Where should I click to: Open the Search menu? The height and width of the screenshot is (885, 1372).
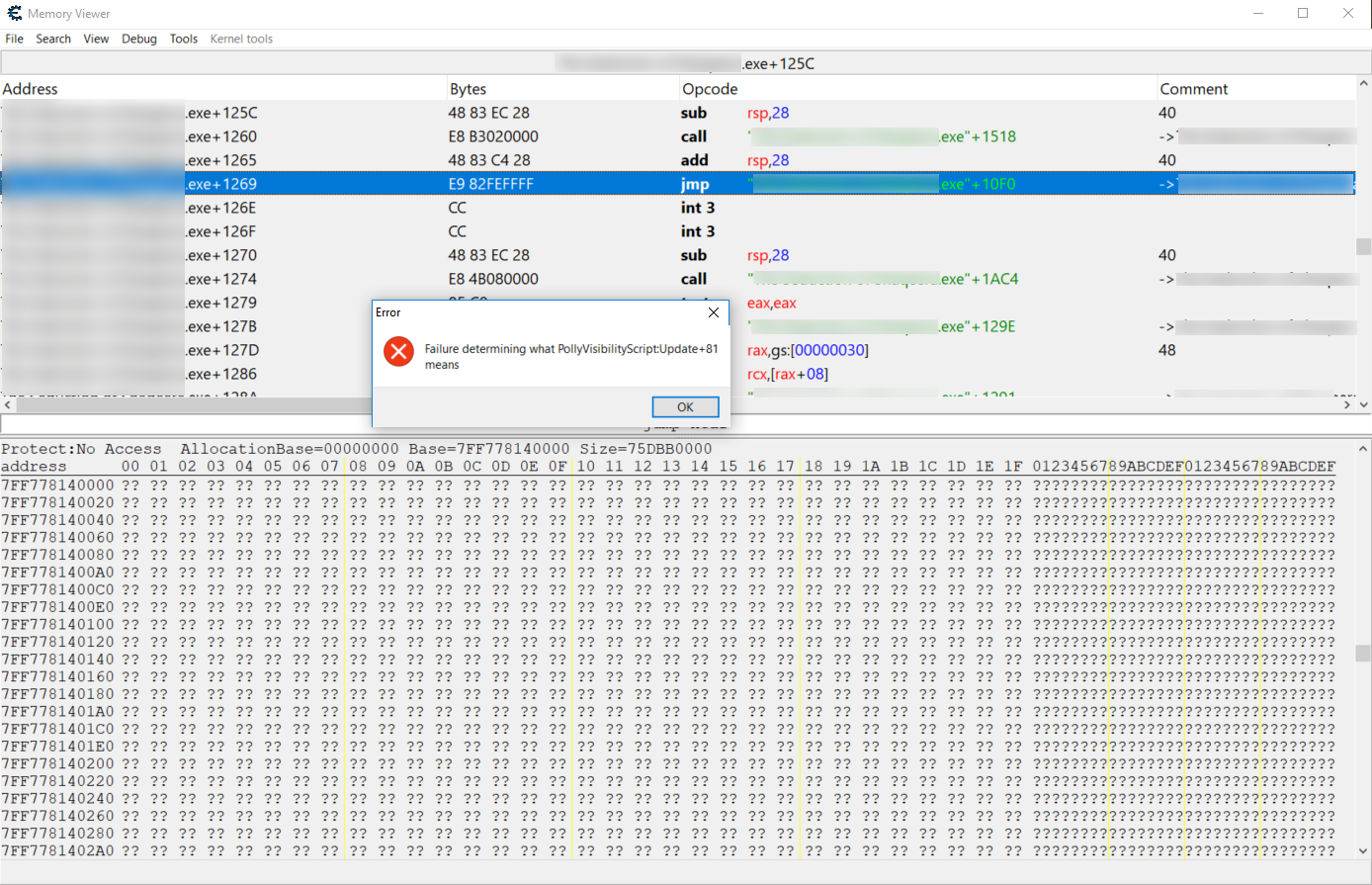[x=53, y=39]
